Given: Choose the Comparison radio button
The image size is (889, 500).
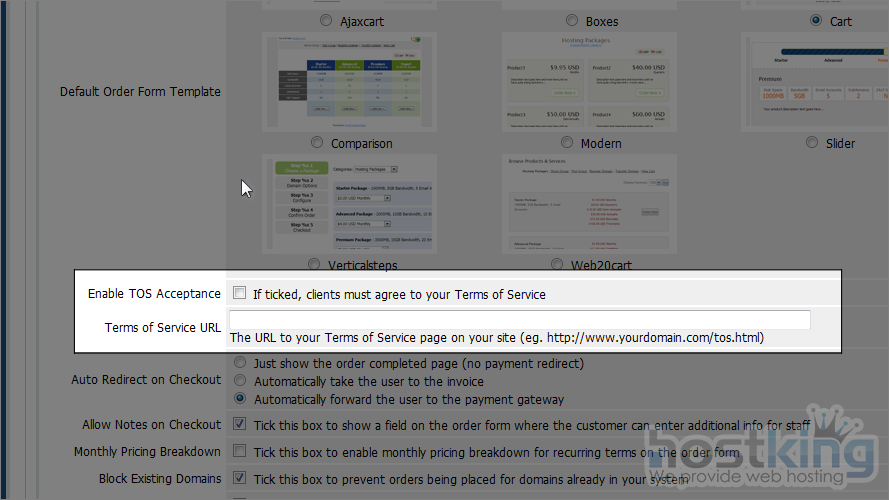Looking at the screenshot, I should click(318, 143).
